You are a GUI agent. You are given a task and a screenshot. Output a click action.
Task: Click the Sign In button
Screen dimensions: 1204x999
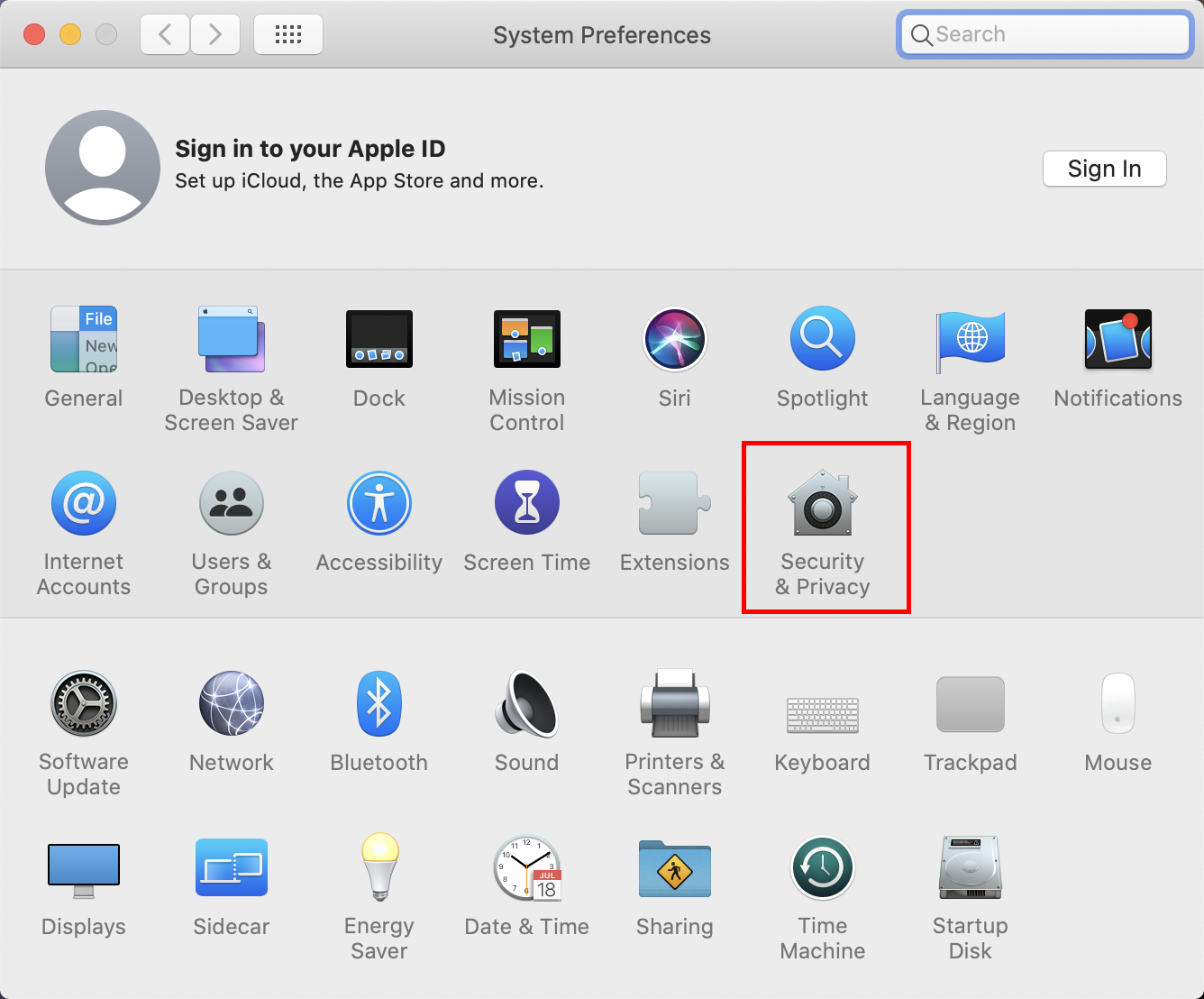[x=1105, y=169]
